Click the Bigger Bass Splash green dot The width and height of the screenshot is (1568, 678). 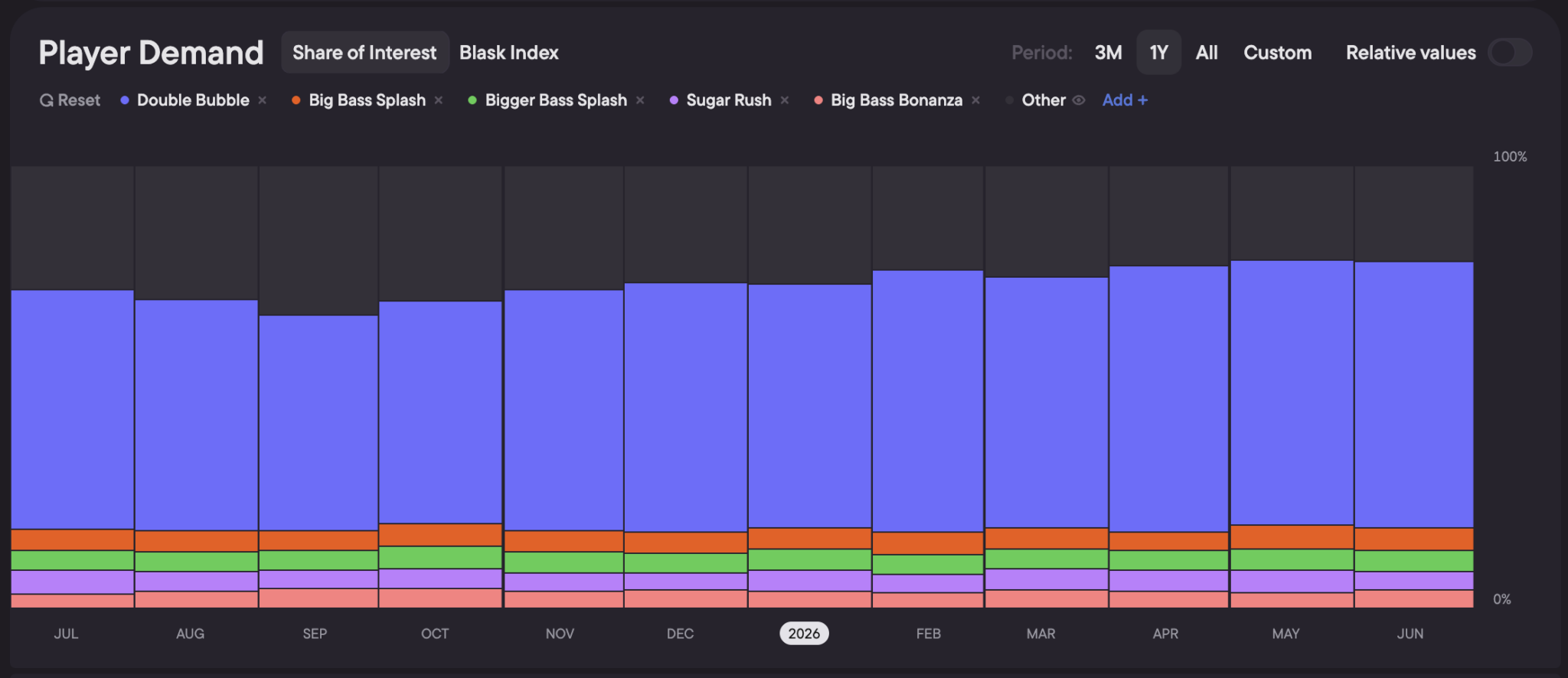[472, 100]
